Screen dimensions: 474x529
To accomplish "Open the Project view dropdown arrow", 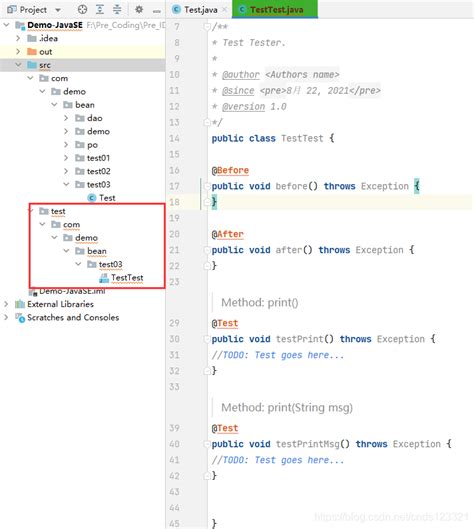I will (x=58, y=10).
